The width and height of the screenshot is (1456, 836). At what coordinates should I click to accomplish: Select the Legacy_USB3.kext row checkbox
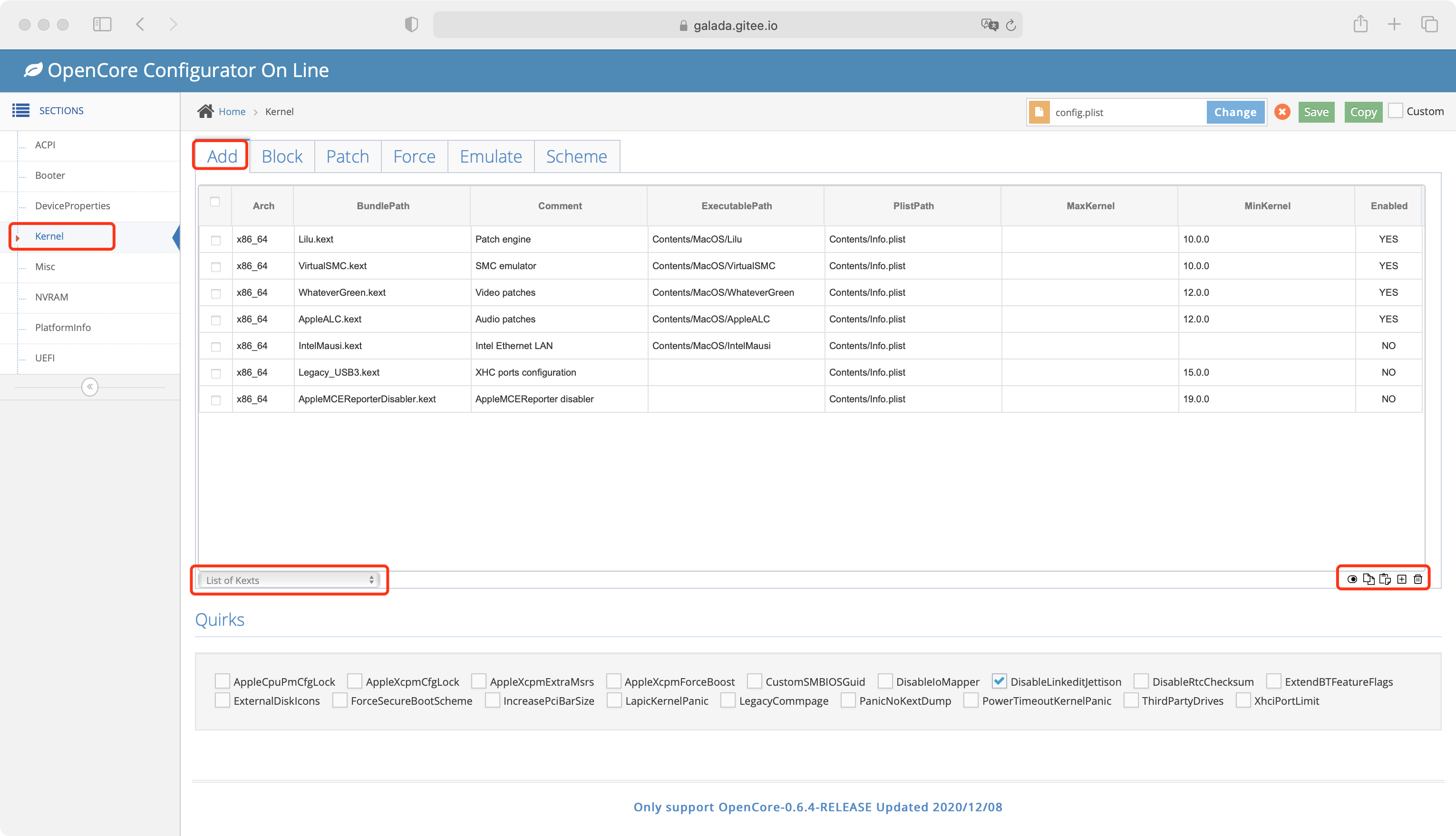(216, 374)
